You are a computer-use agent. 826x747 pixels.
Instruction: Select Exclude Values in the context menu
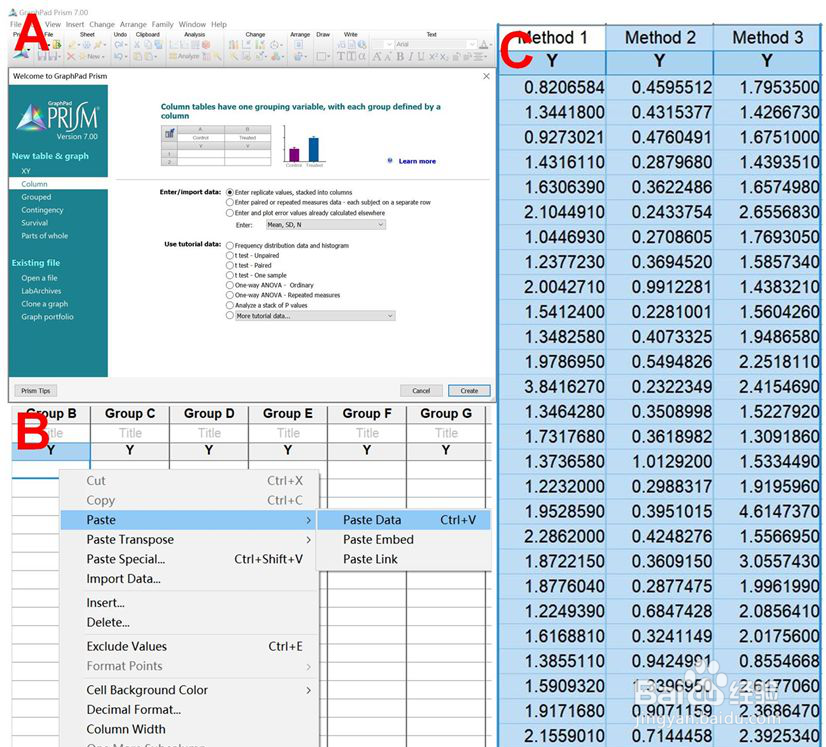190,646
